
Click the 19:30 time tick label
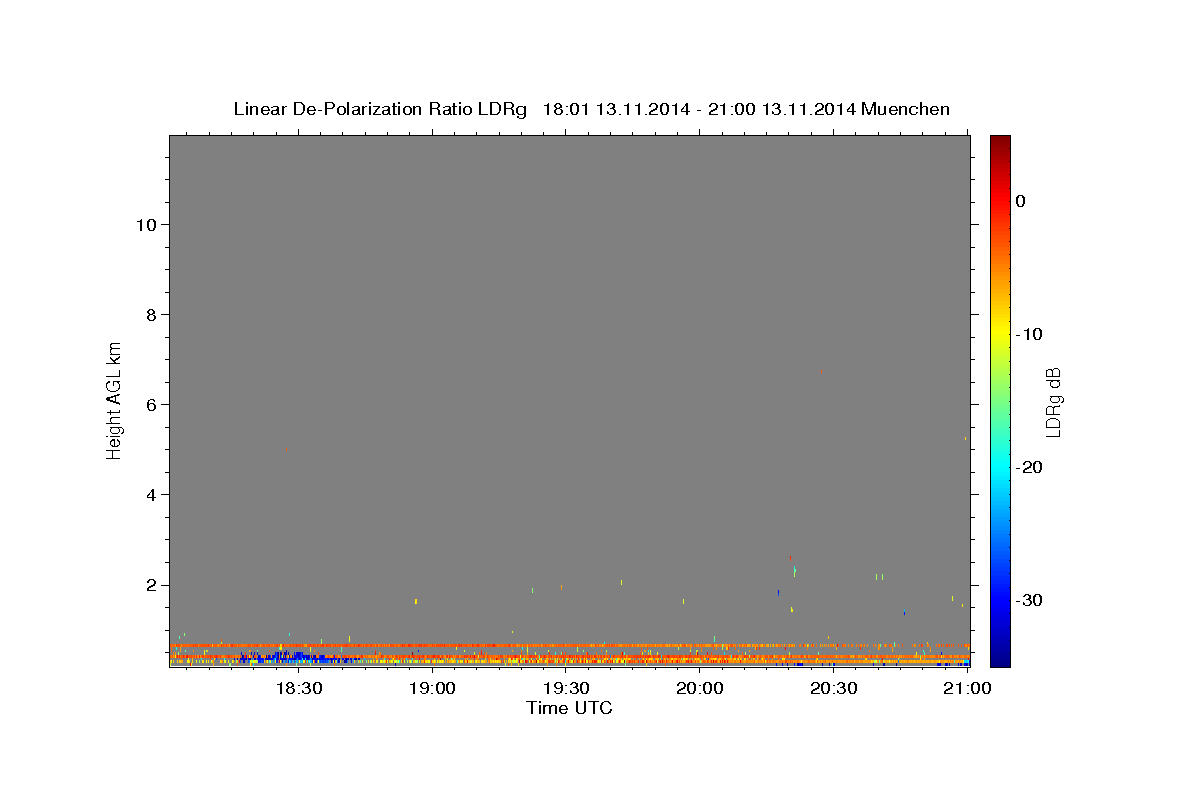pyautogui.click(x=566, y=689)
